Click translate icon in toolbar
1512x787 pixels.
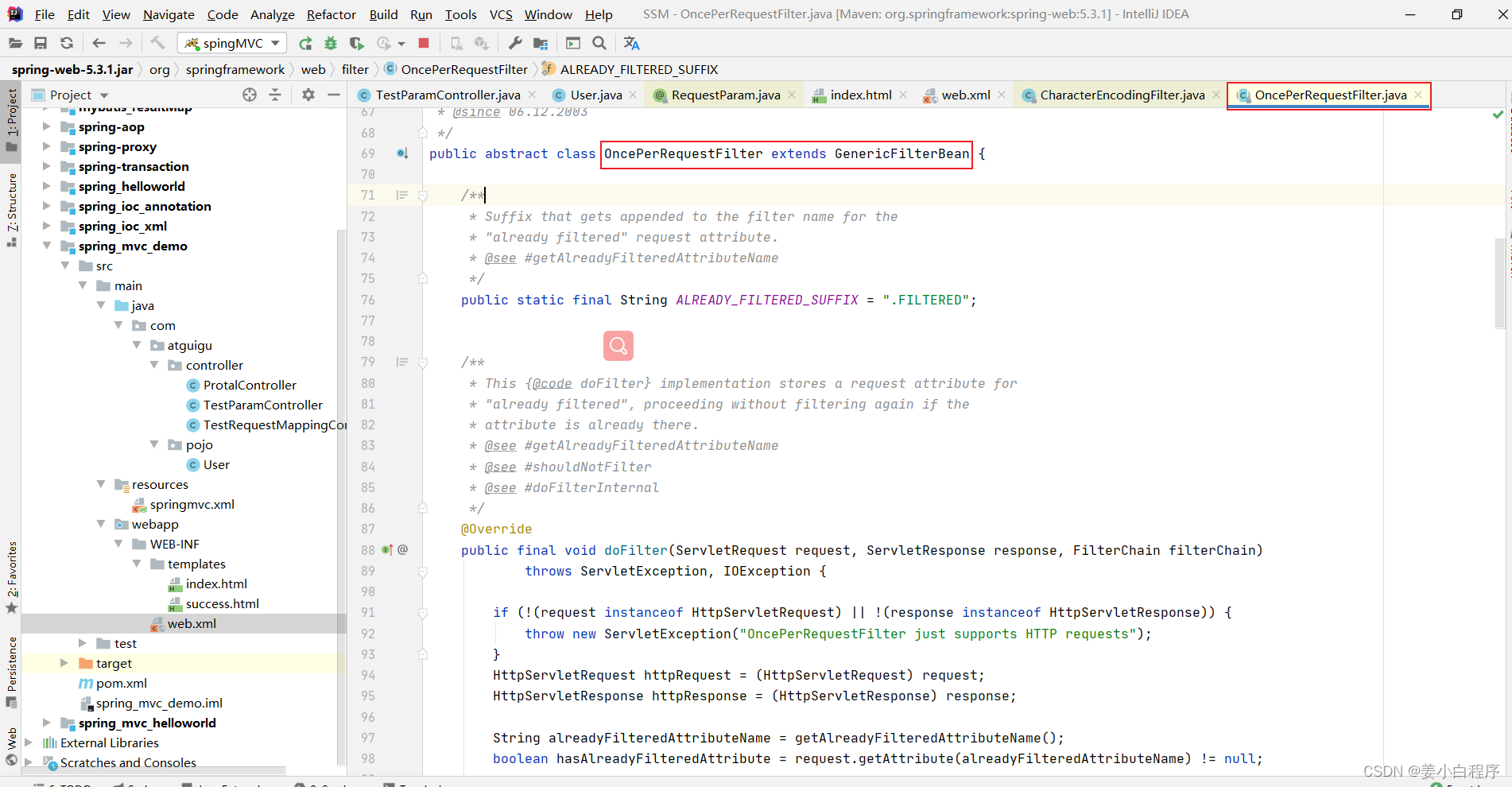point(632,43)
